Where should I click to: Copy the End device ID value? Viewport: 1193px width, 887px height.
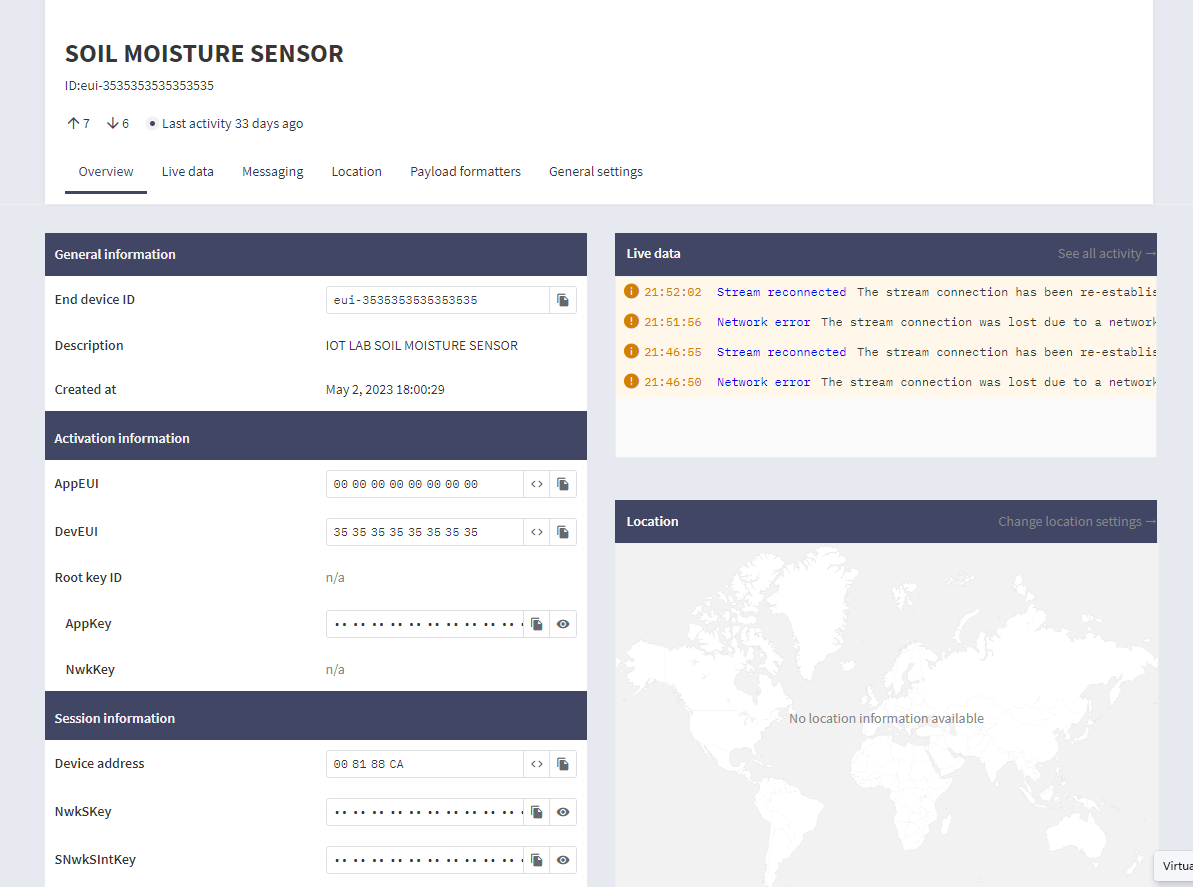pyautogui.click(x=563, y=299)
